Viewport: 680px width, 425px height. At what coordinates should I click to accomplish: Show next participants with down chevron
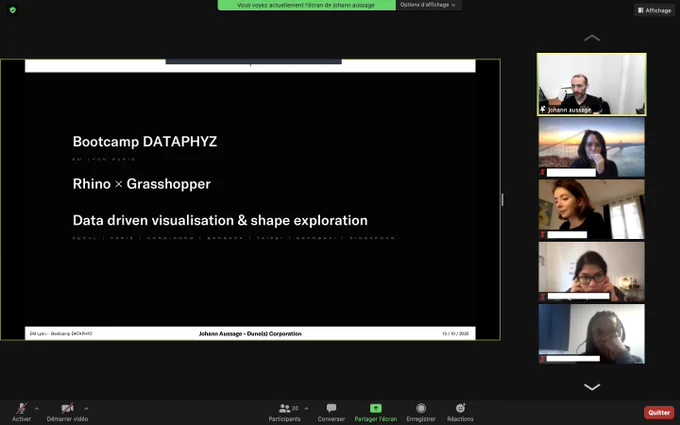(592, 387)
